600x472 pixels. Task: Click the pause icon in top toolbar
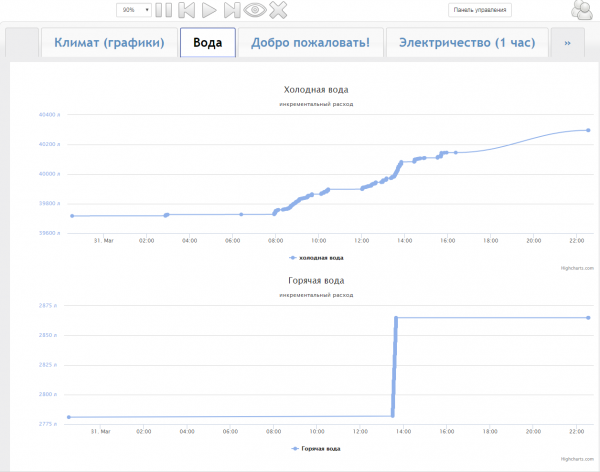point(164,10)
